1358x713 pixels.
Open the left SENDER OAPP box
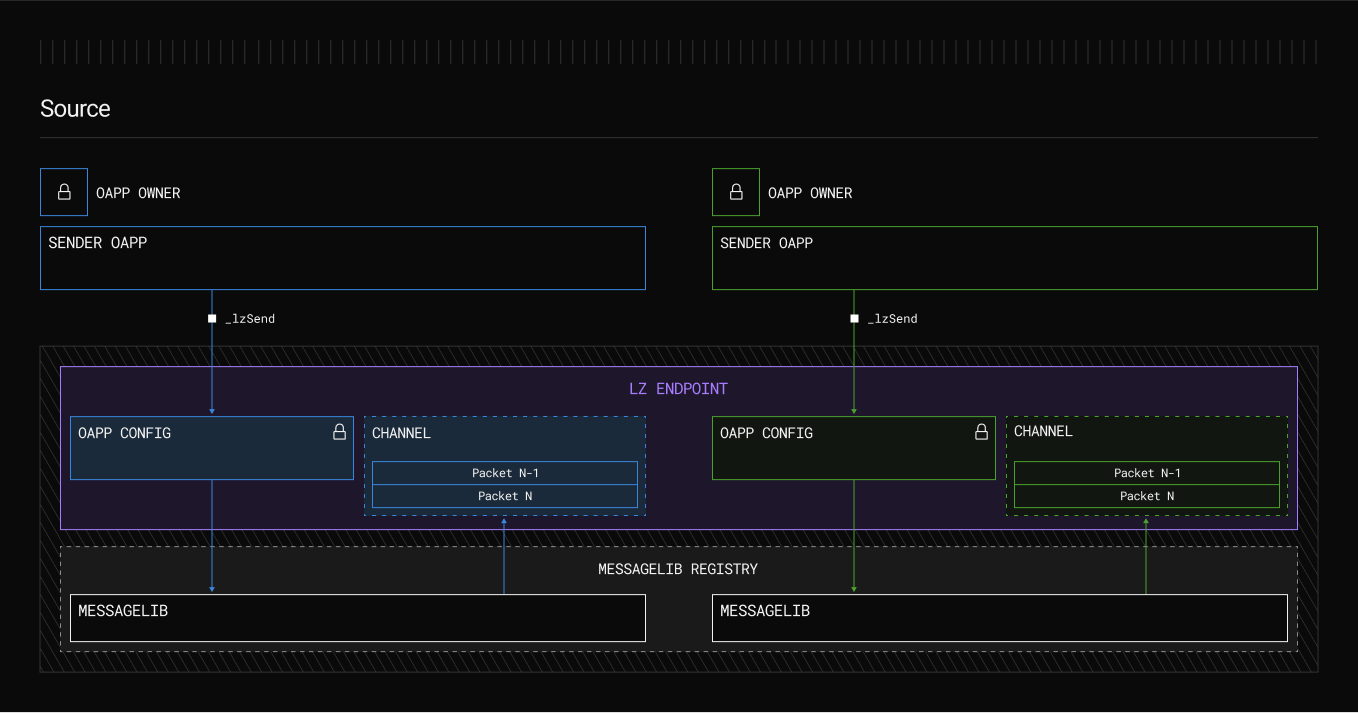[x=343, y=257]
